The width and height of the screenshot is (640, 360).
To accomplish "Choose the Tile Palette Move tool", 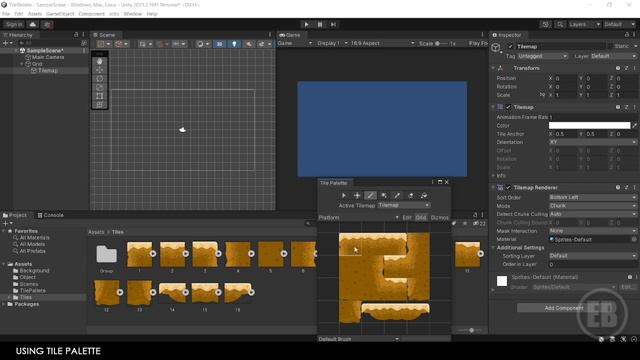I will tap(357, 196).
